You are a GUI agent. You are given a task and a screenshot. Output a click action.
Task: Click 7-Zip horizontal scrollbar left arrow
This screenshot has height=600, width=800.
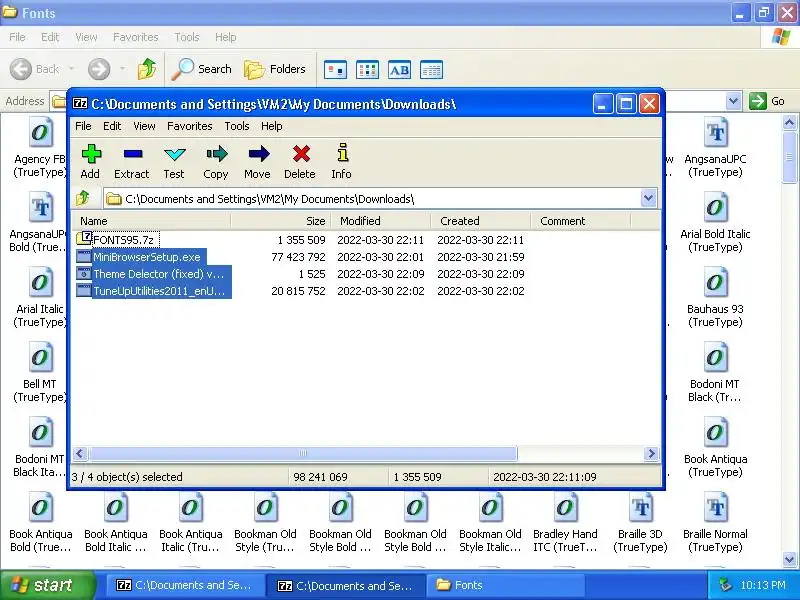tap(80, 453)
